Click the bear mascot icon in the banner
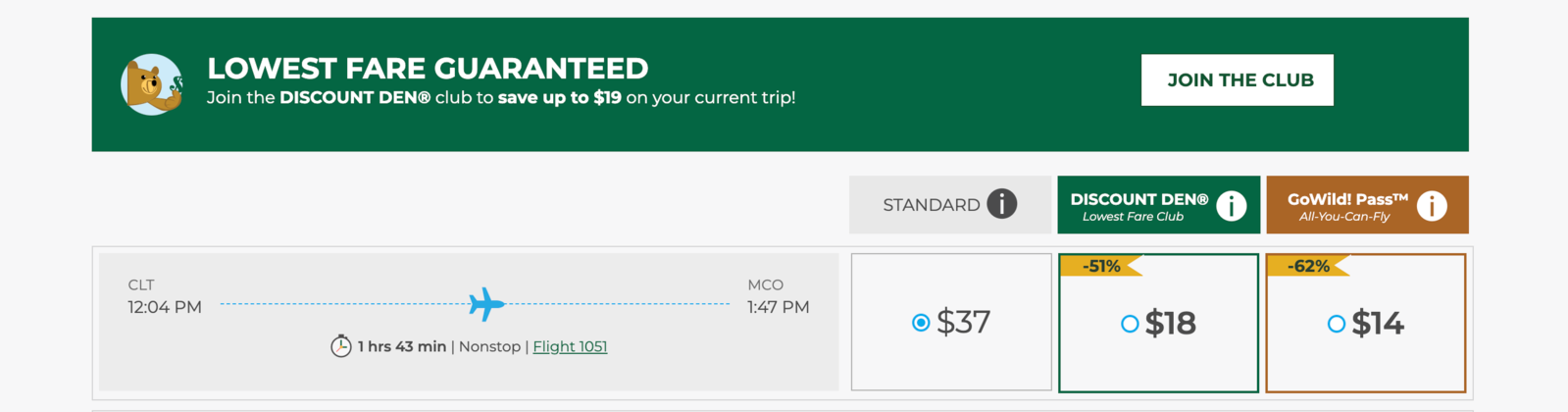Image resolution: width=1568 pixels, height=412 pixels. 152,84
